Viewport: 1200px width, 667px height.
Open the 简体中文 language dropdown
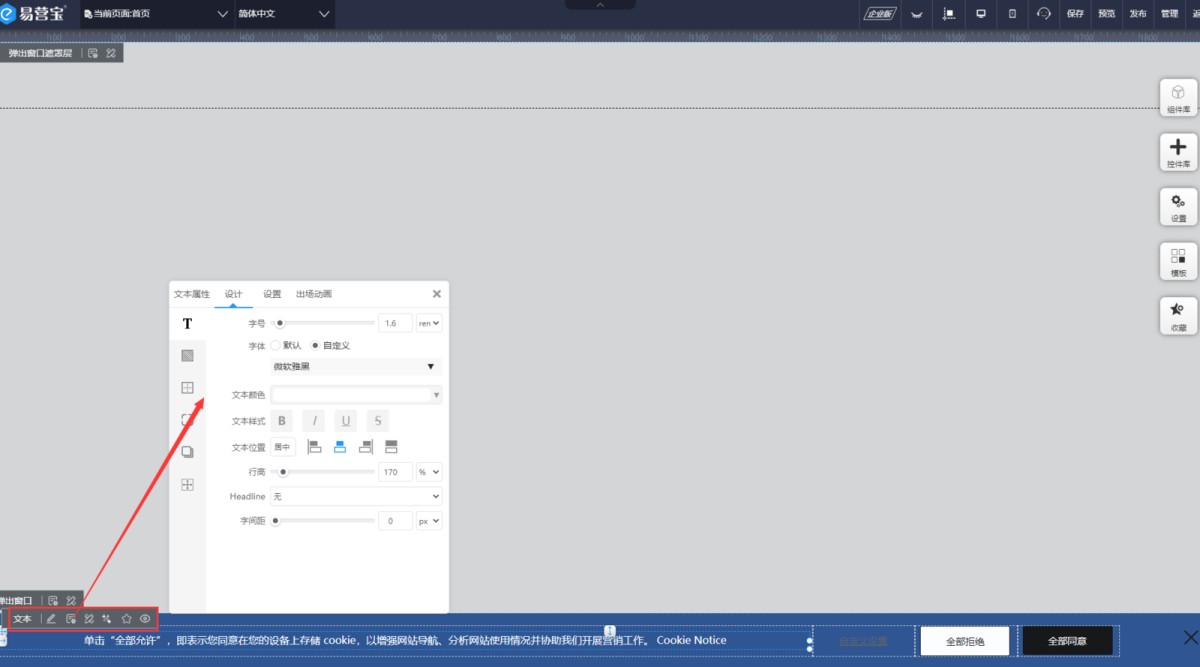click(283, 14)
